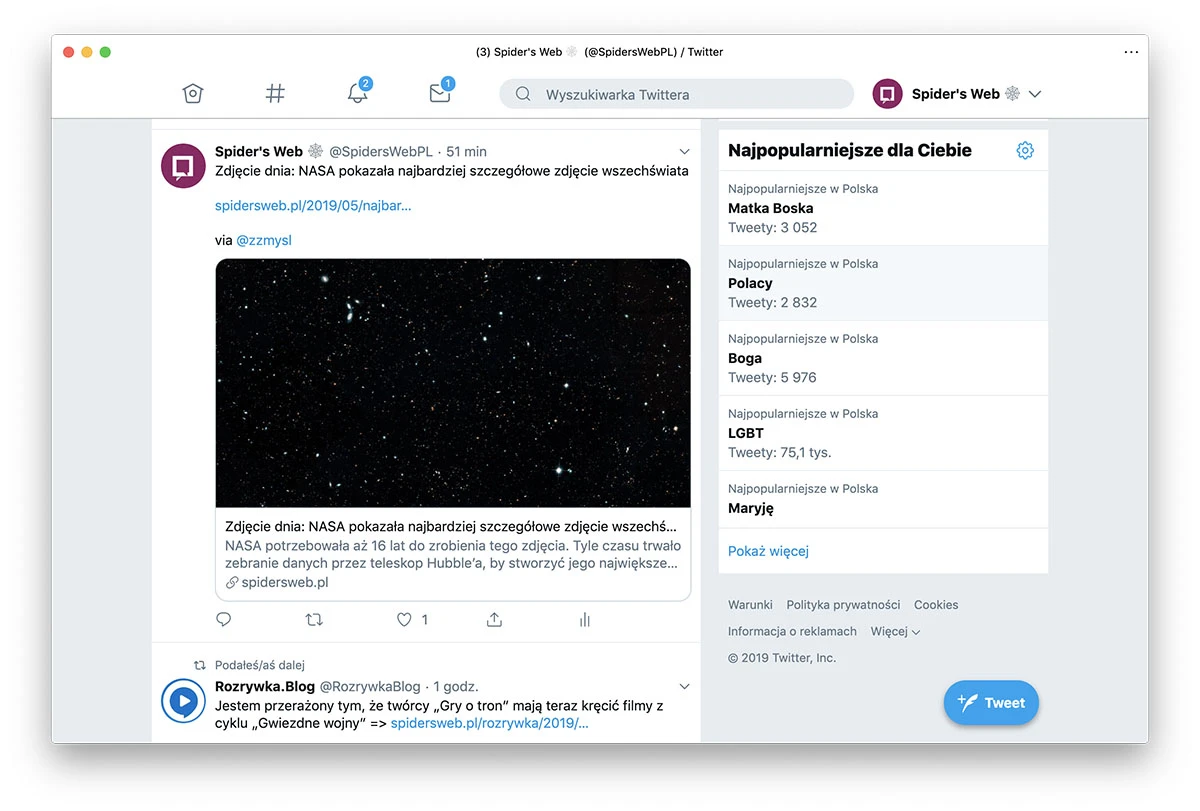Open Rozrywka.Blog avatar
The width and height of the screenshot is (1200, 811).
(183, 701)
